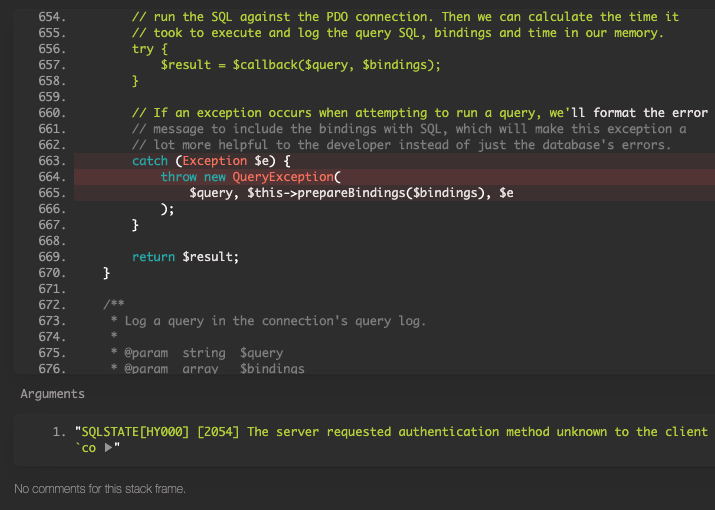Viewport: 715px width, 510px height.
Task: Click line 669 'return $result;'
Action: click(185, 257)
